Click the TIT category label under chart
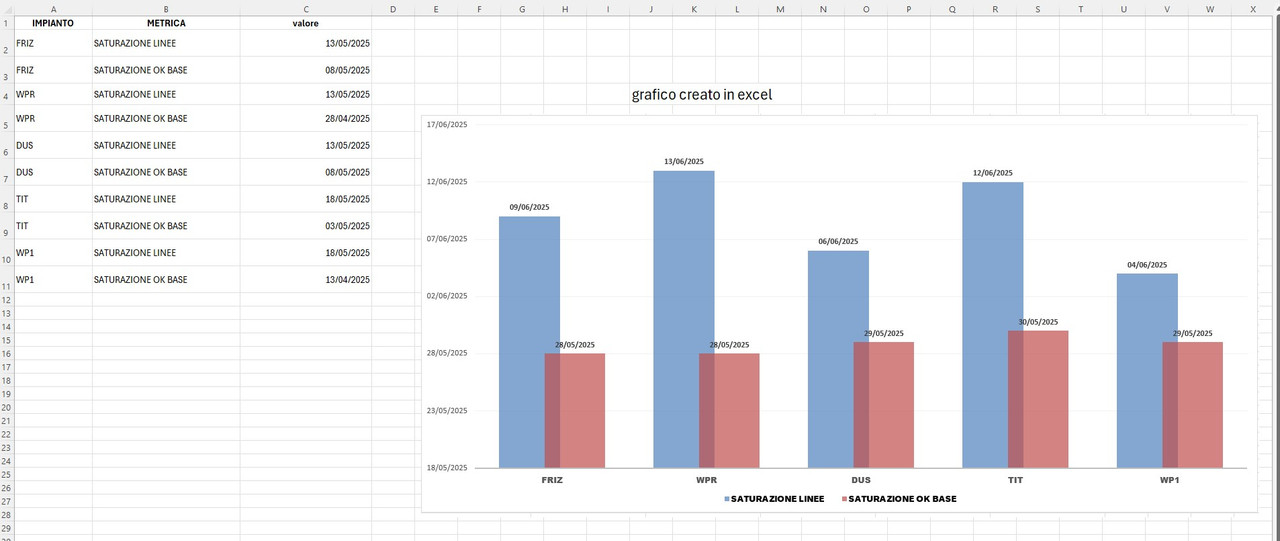 pos(1015,480)
